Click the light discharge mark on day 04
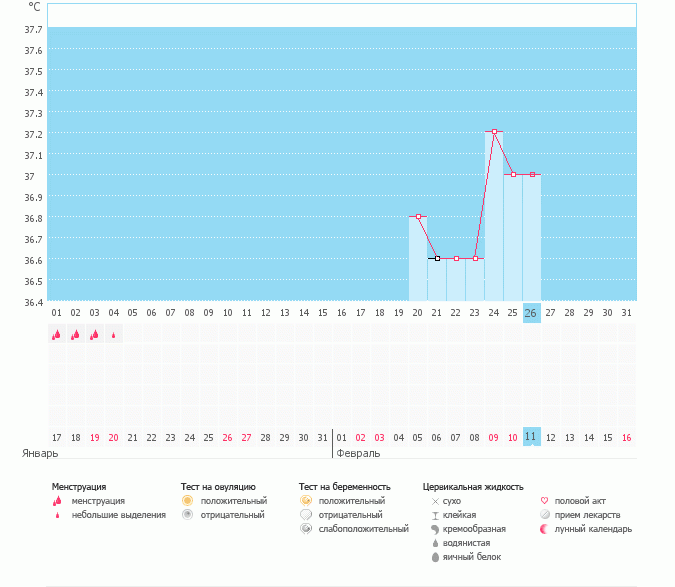This screenshot has width=675, height=587. point(113,335)
